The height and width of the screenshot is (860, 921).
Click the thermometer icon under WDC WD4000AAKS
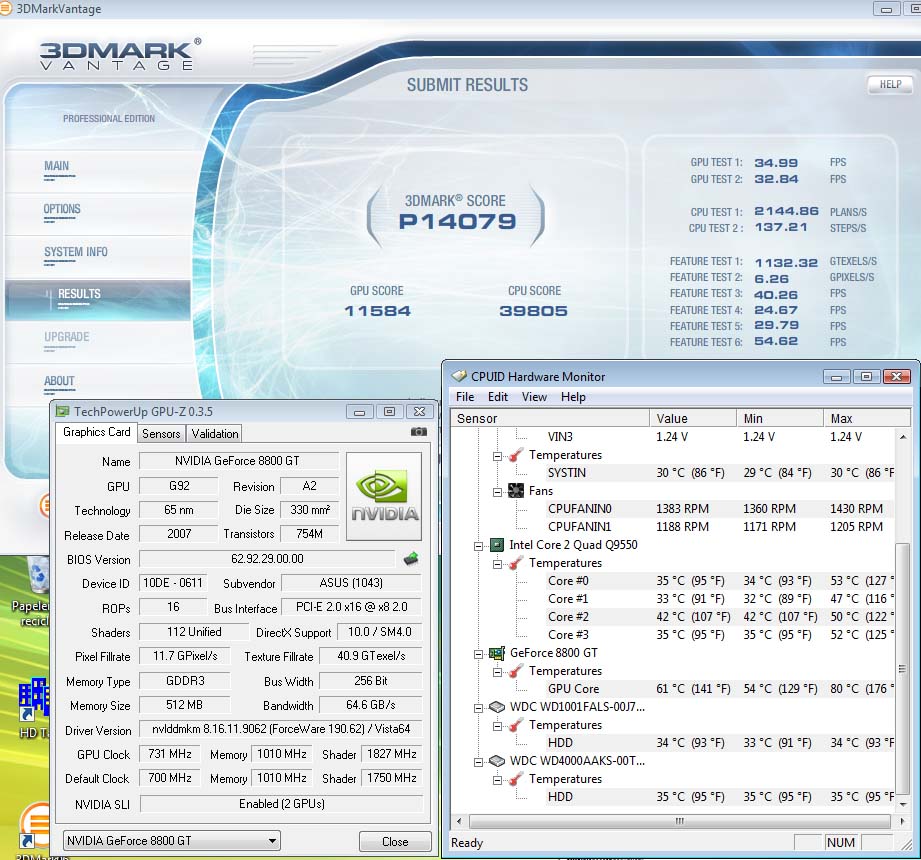[516, 779]
